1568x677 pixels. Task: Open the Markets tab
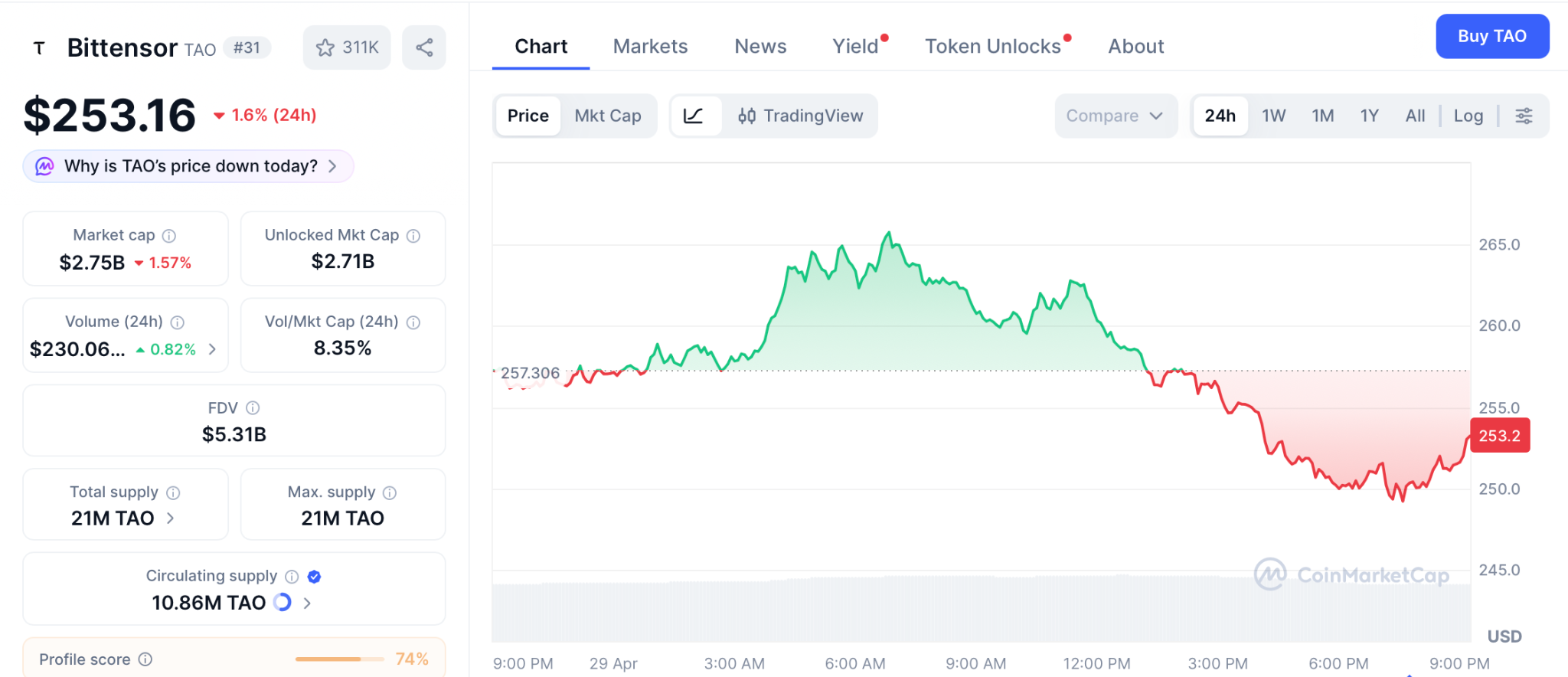coord(650,47)
